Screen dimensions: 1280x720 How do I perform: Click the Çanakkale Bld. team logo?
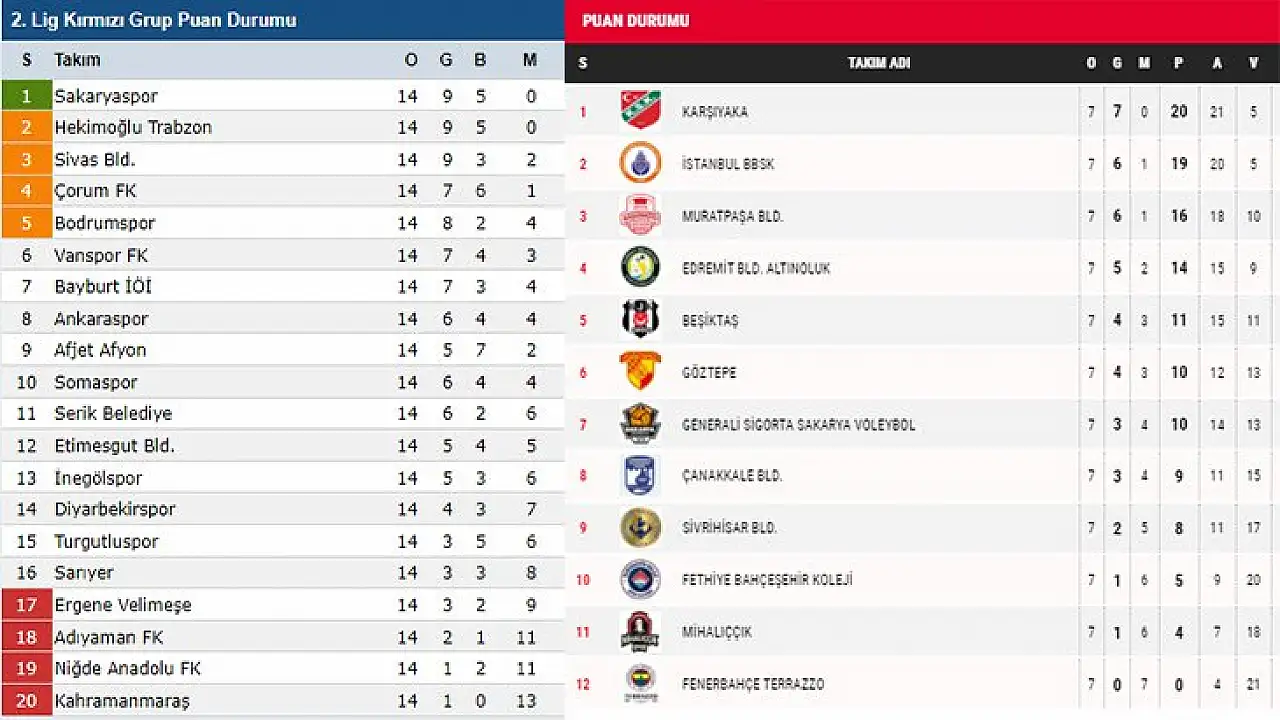tap(640, 476)
